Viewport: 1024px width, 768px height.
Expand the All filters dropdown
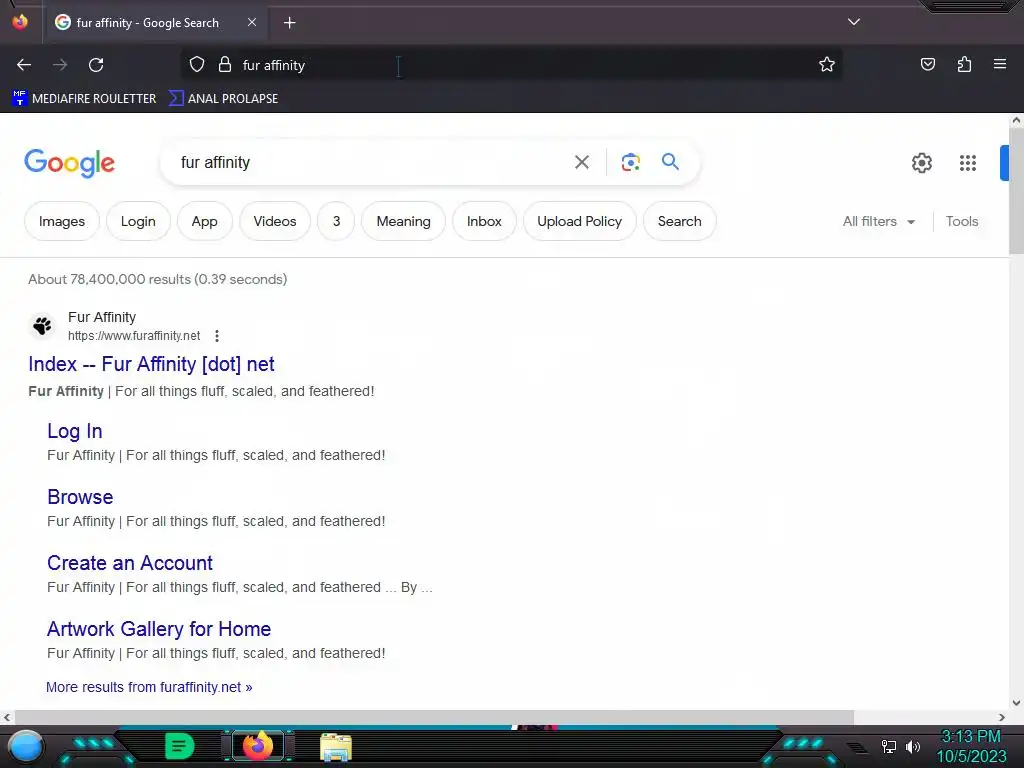click(x=879, y=221)
